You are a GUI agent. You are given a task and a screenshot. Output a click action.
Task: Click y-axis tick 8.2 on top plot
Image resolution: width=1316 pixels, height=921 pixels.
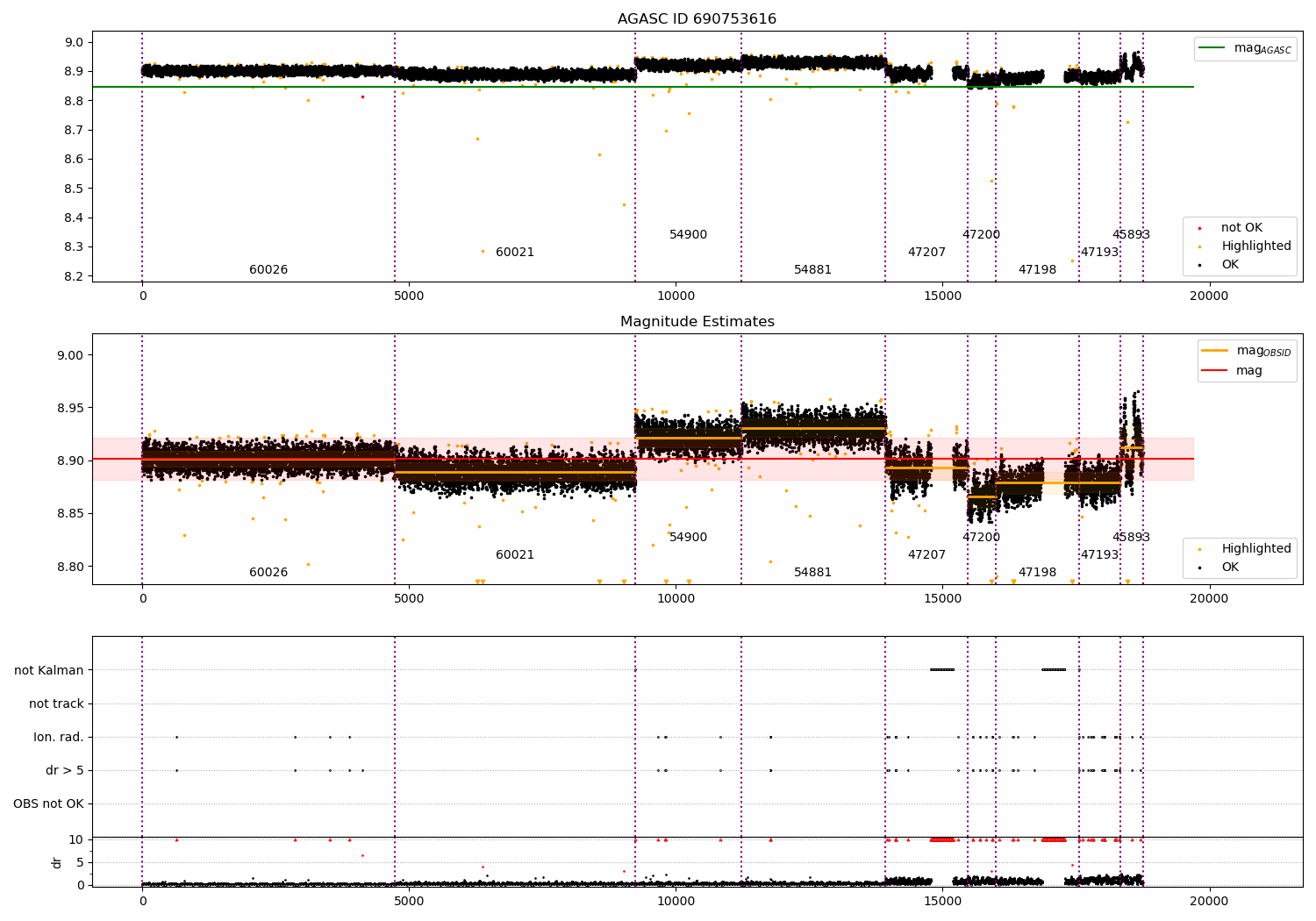75,276
